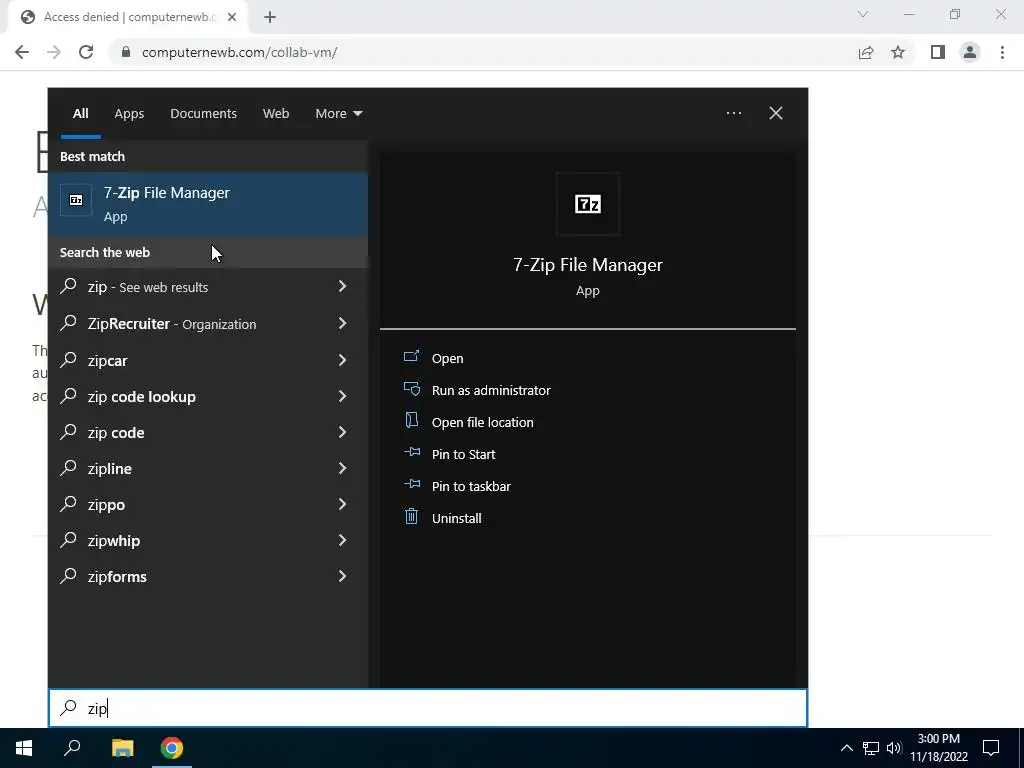
Task: Click the search box containing 'zip'
Action: [428, 708]
